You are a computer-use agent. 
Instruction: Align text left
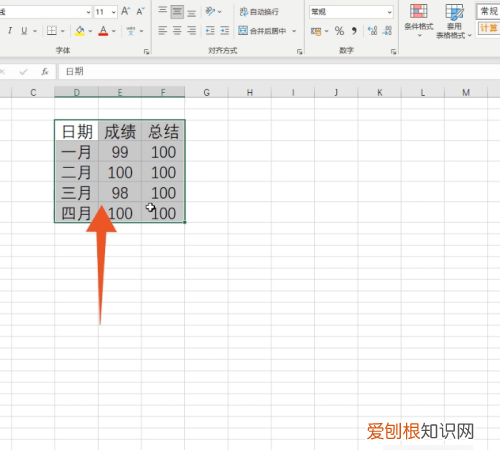click(162, 31)
